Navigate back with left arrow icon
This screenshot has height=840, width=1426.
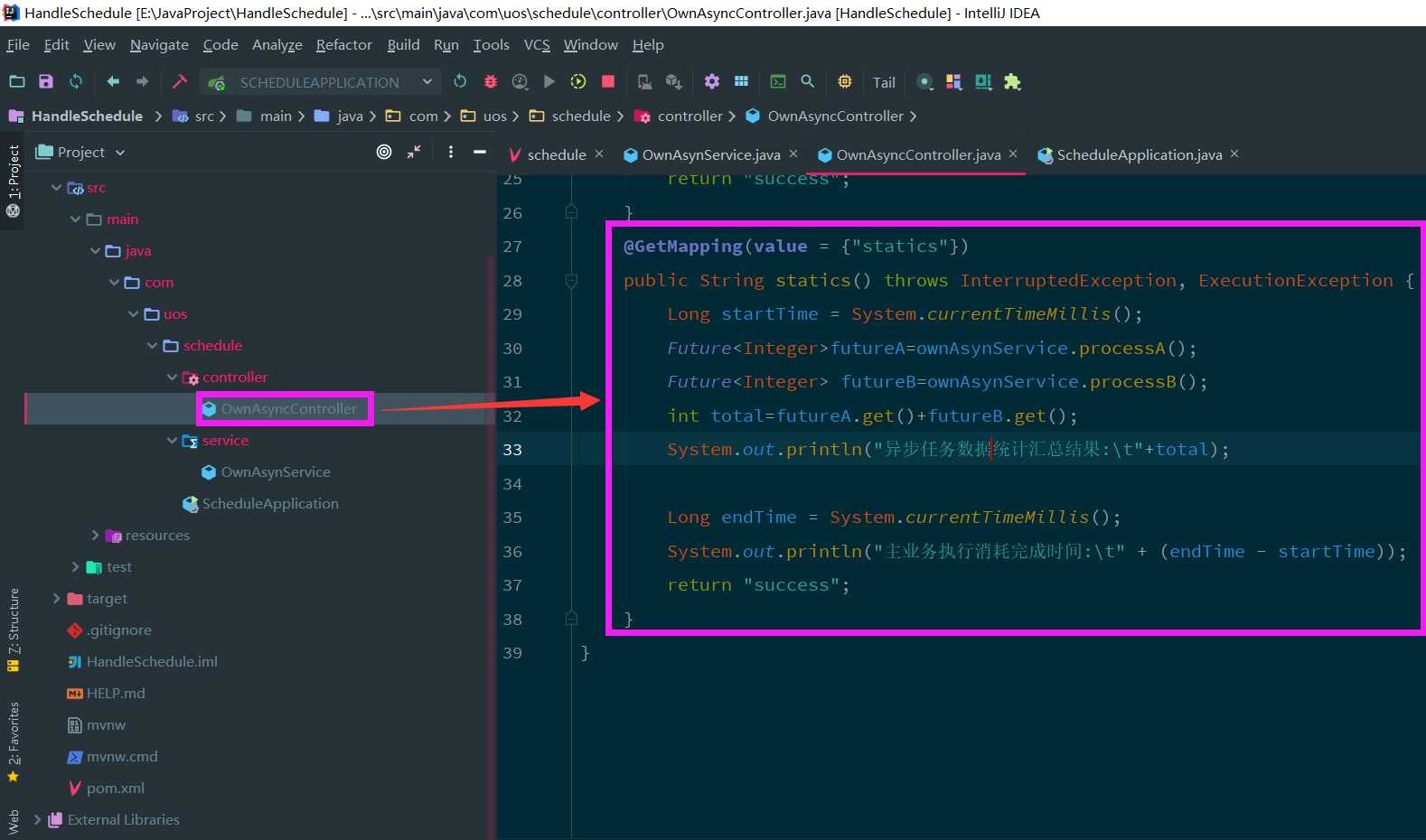click(113, 81)
